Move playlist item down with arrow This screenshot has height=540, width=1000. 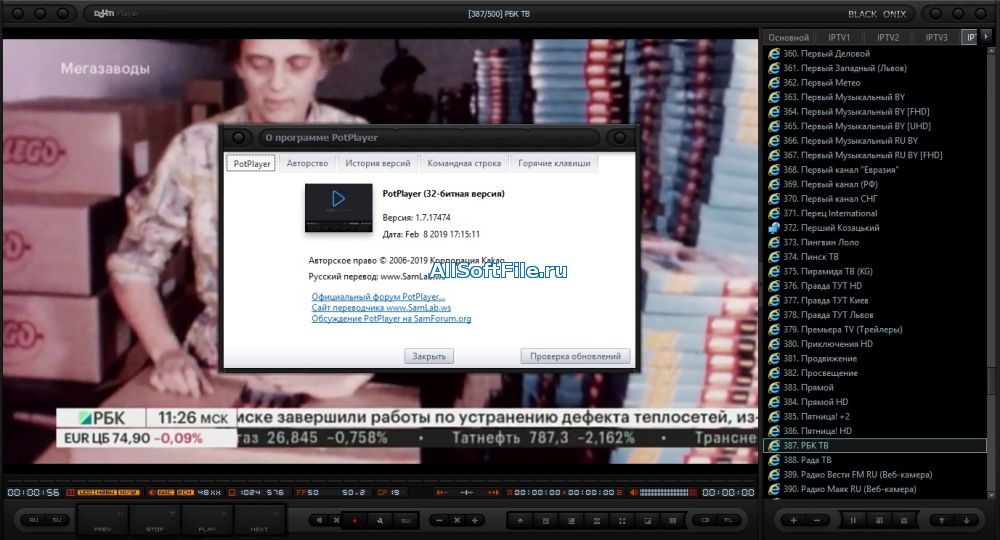click(966, 520)
